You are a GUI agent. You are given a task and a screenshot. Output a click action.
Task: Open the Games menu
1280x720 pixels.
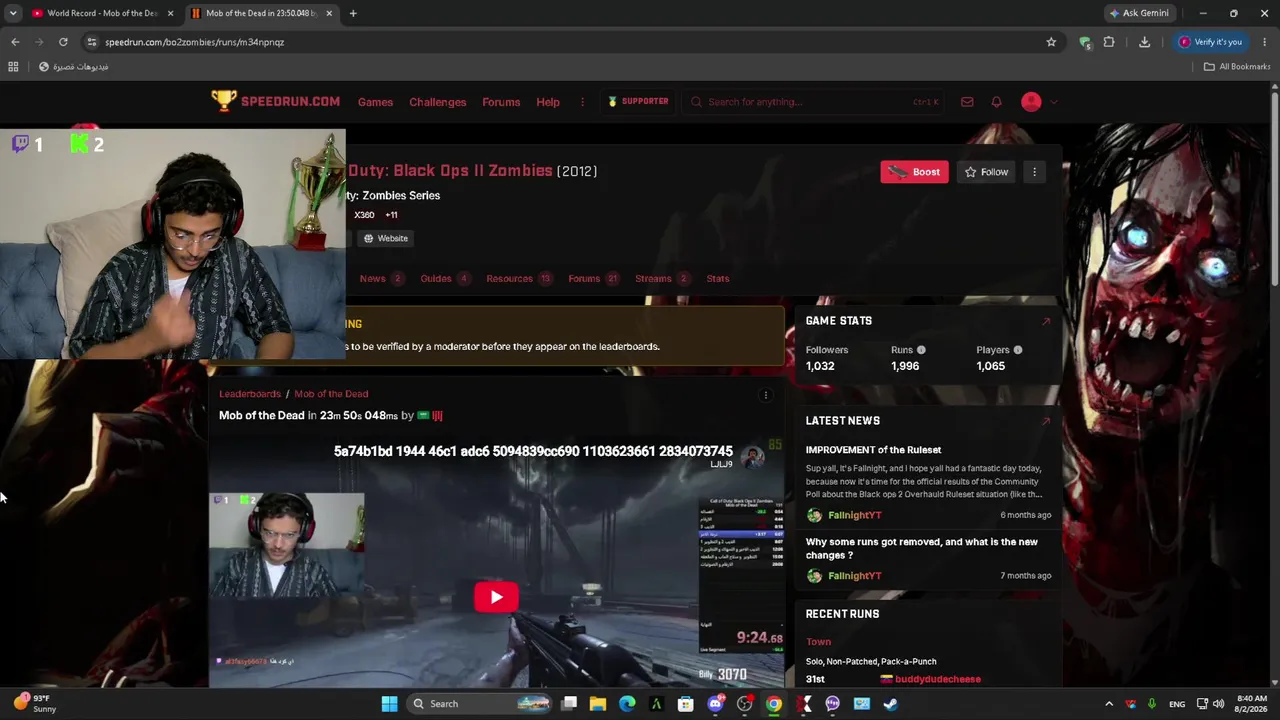pyautogui.click(x=375, y=102)
